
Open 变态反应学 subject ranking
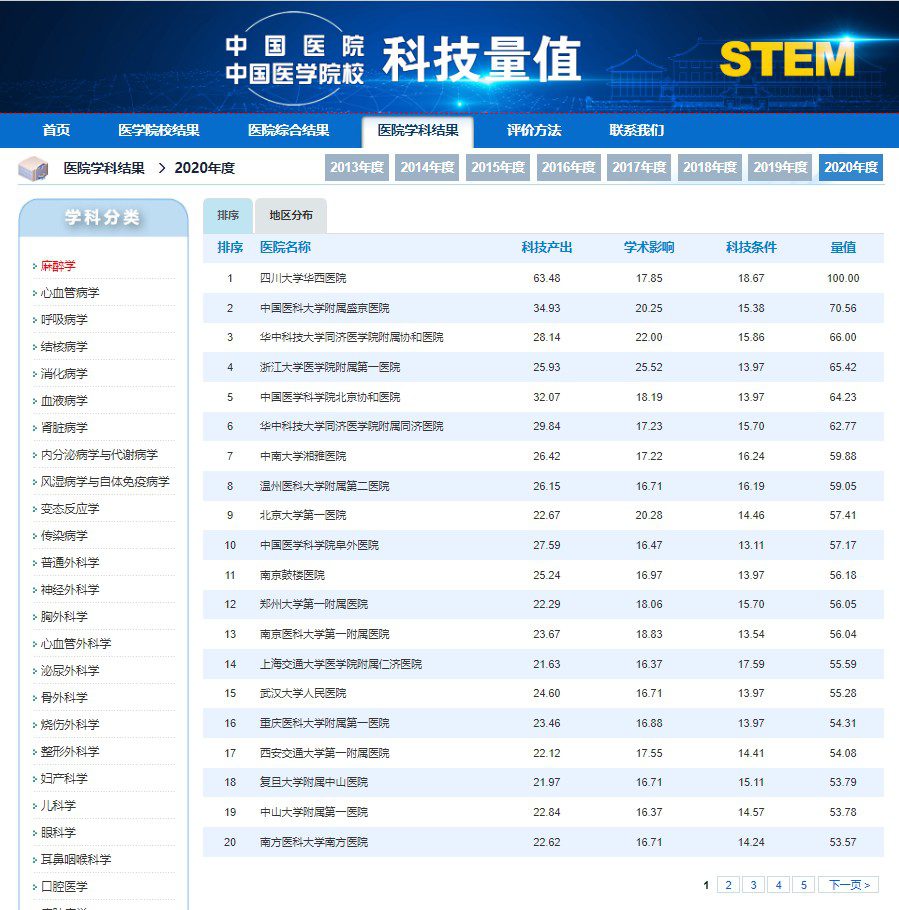point(70,508)
